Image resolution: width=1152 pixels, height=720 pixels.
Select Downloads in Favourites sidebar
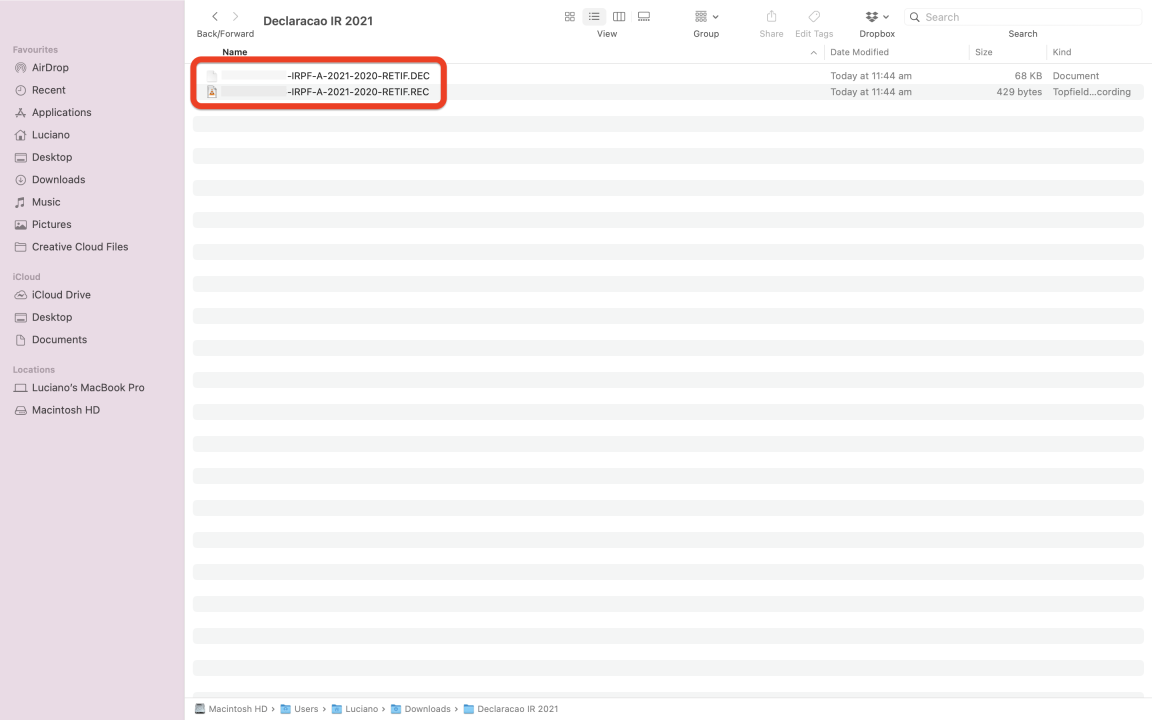(58, 180)
